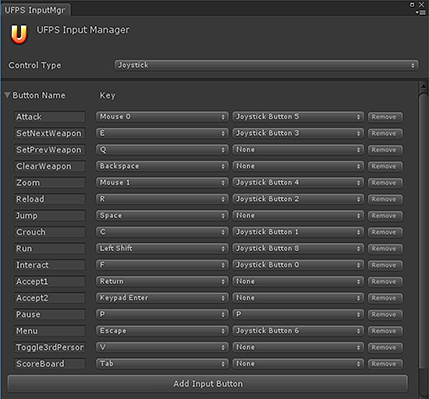
Task: Collapse the Button Name list triangle
Action: pos(7,95)
